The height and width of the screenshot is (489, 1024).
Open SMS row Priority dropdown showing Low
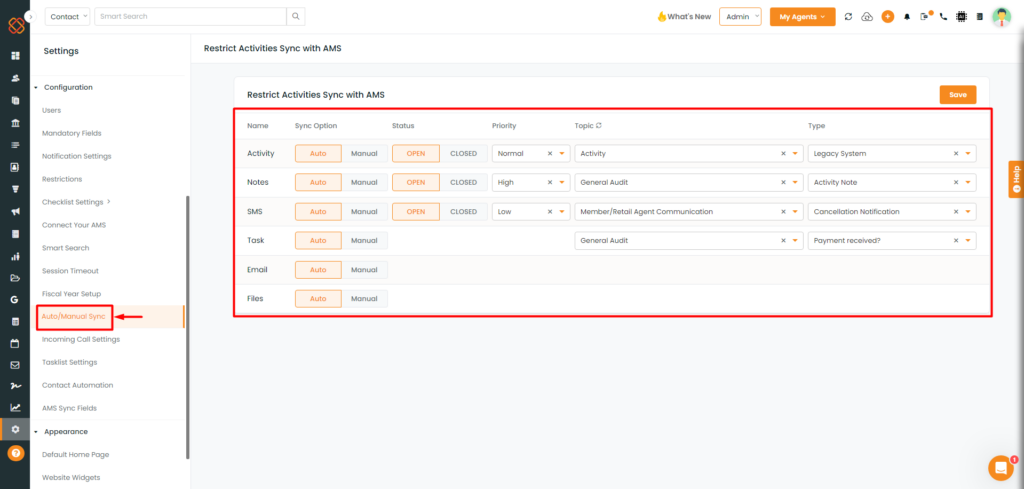[531, 212]
